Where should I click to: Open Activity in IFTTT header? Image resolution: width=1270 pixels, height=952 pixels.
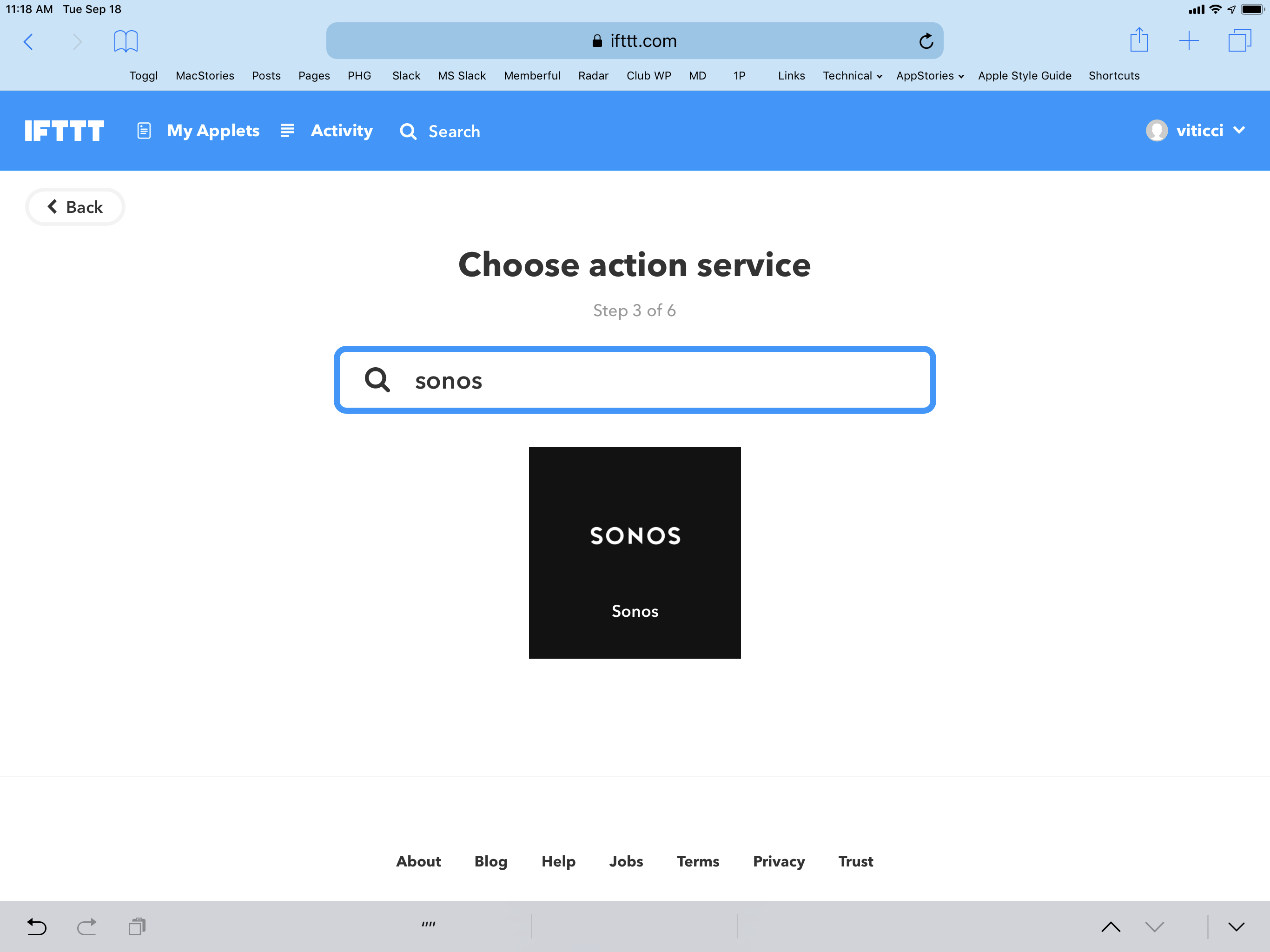click(x=342, y=131)
